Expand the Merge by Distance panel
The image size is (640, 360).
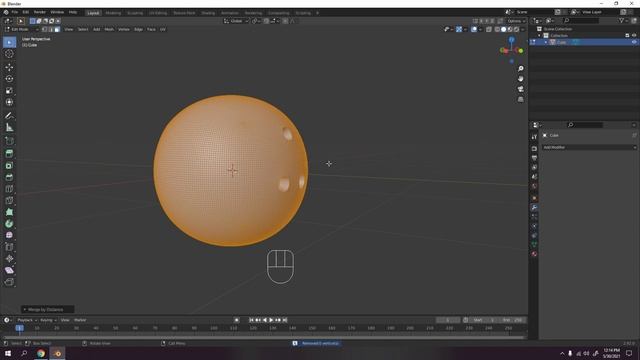[47, 309]
